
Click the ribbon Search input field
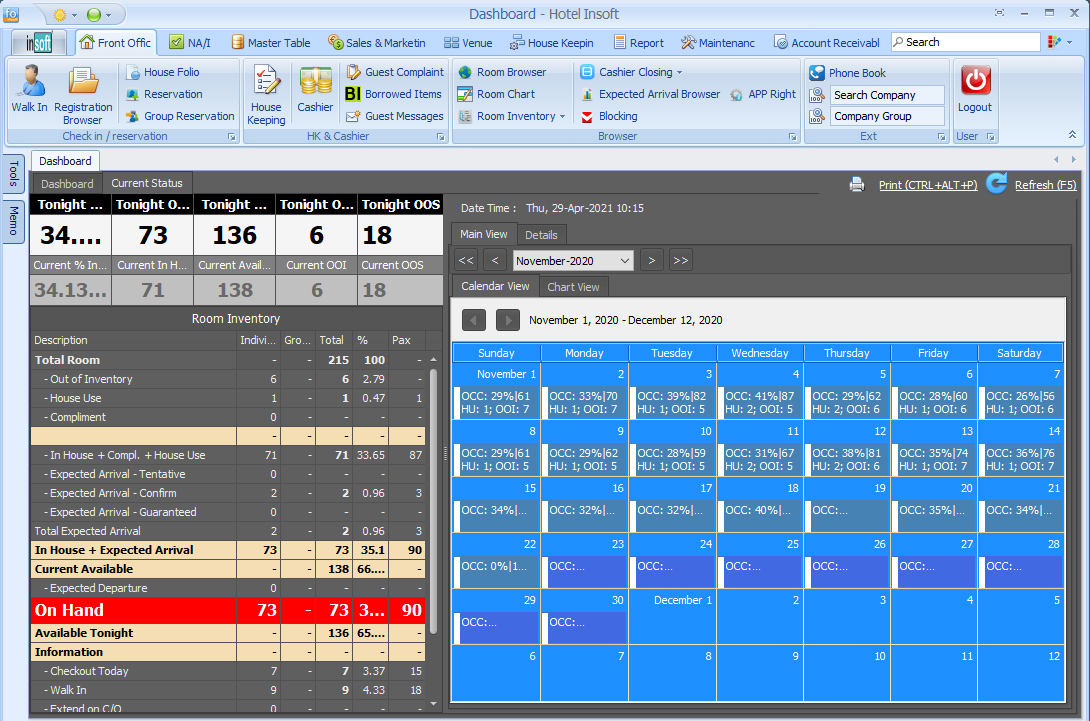[x=970, y=42]
